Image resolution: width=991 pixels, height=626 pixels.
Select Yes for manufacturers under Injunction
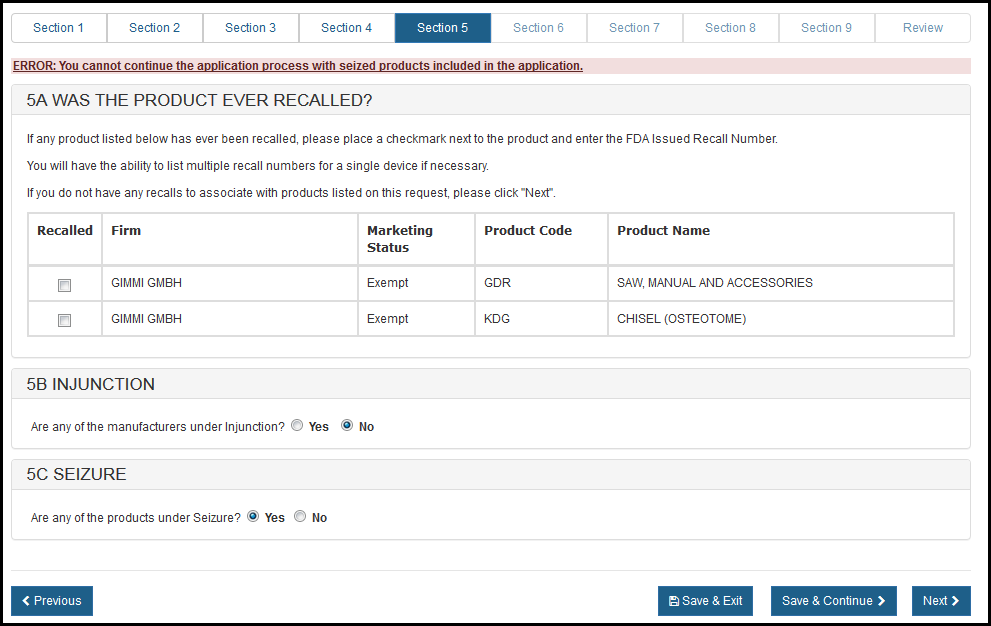coord(297,426)
